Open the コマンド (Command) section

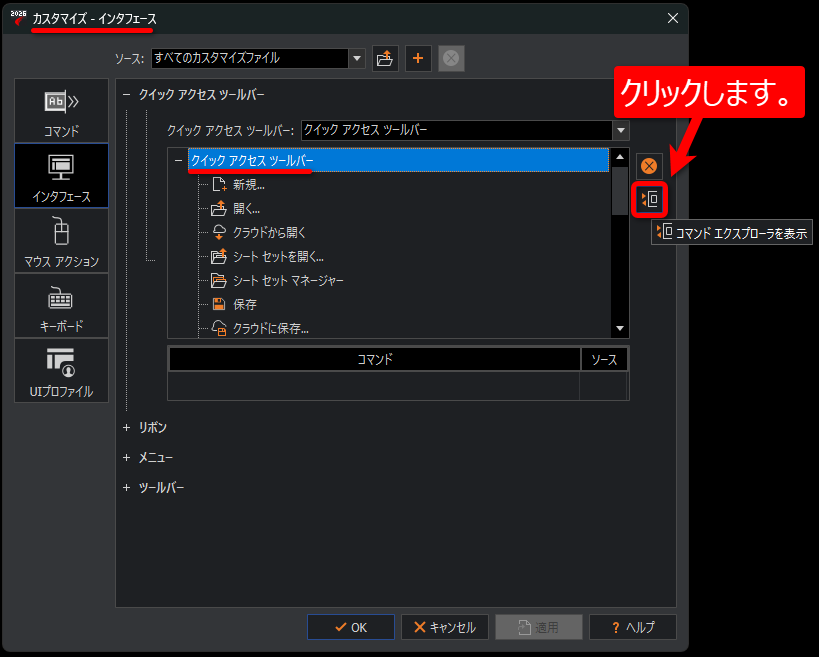tap(61, 111)
